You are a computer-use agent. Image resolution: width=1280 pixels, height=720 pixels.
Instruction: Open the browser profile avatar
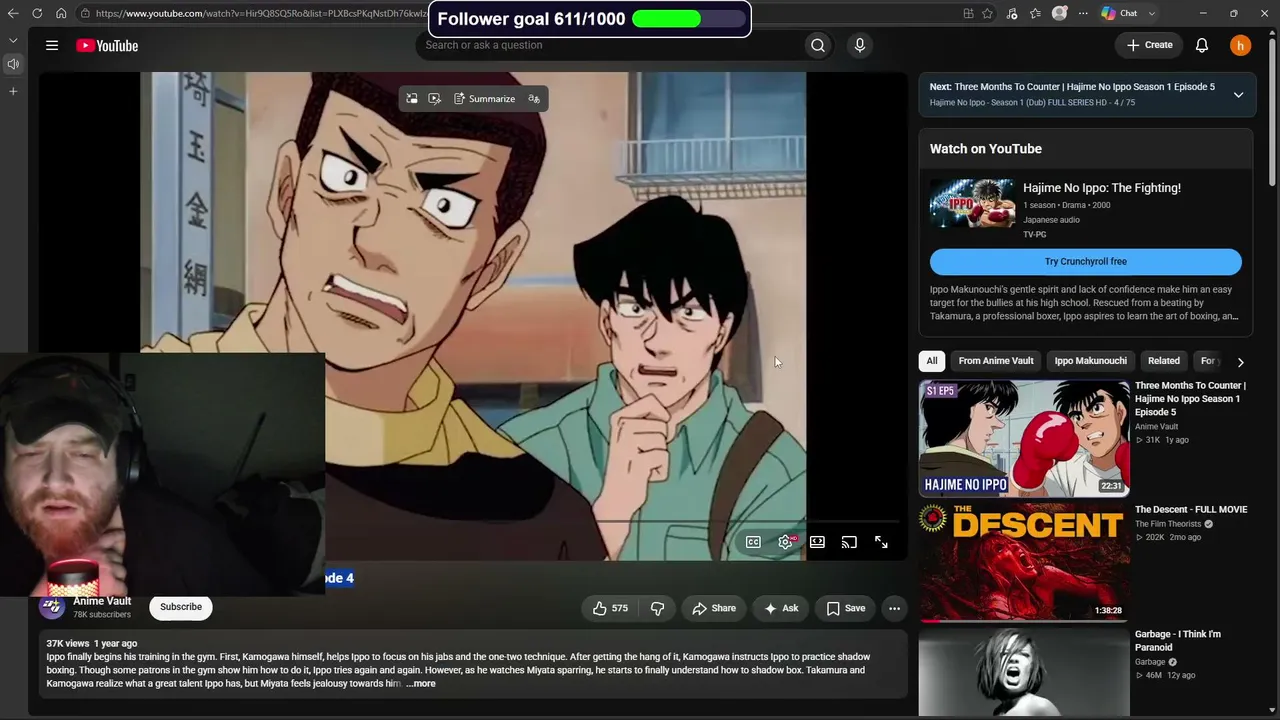click(1060, 13)
